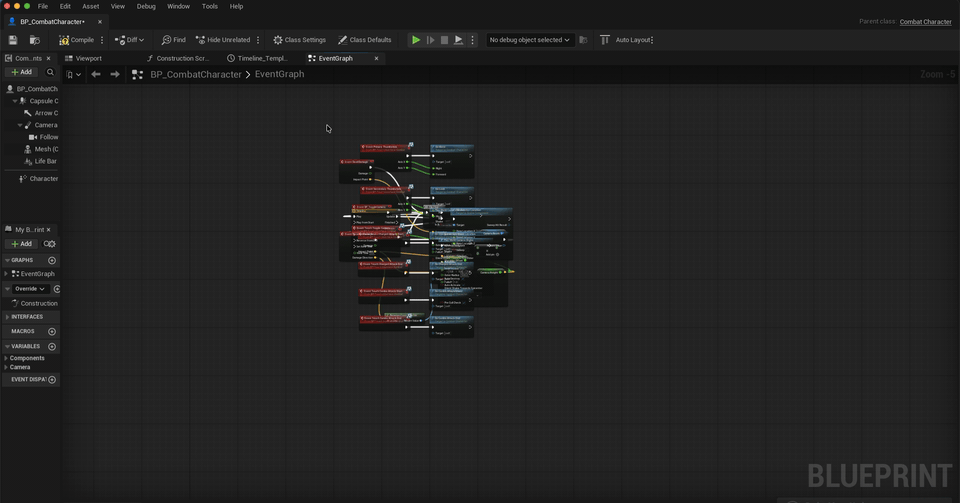Add new event dispatcher with plus icon
This screenshot has height=503, width=960.
pos(52,379)
